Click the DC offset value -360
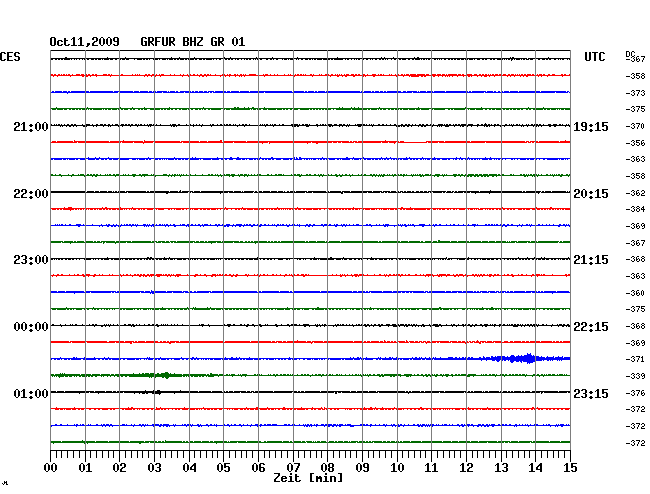Viewport: 650px width, 494px height. [635, 293]
